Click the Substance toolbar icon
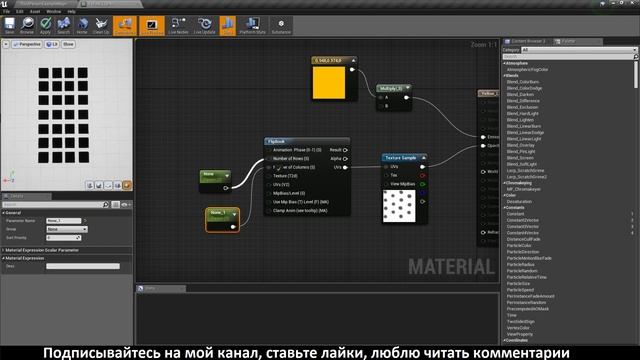640x360 pixels. (281, 25)
